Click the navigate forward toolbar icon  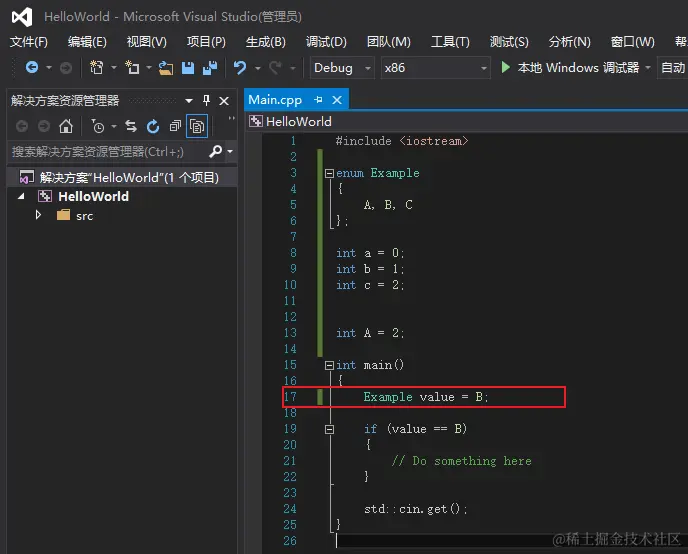[66, 68]
